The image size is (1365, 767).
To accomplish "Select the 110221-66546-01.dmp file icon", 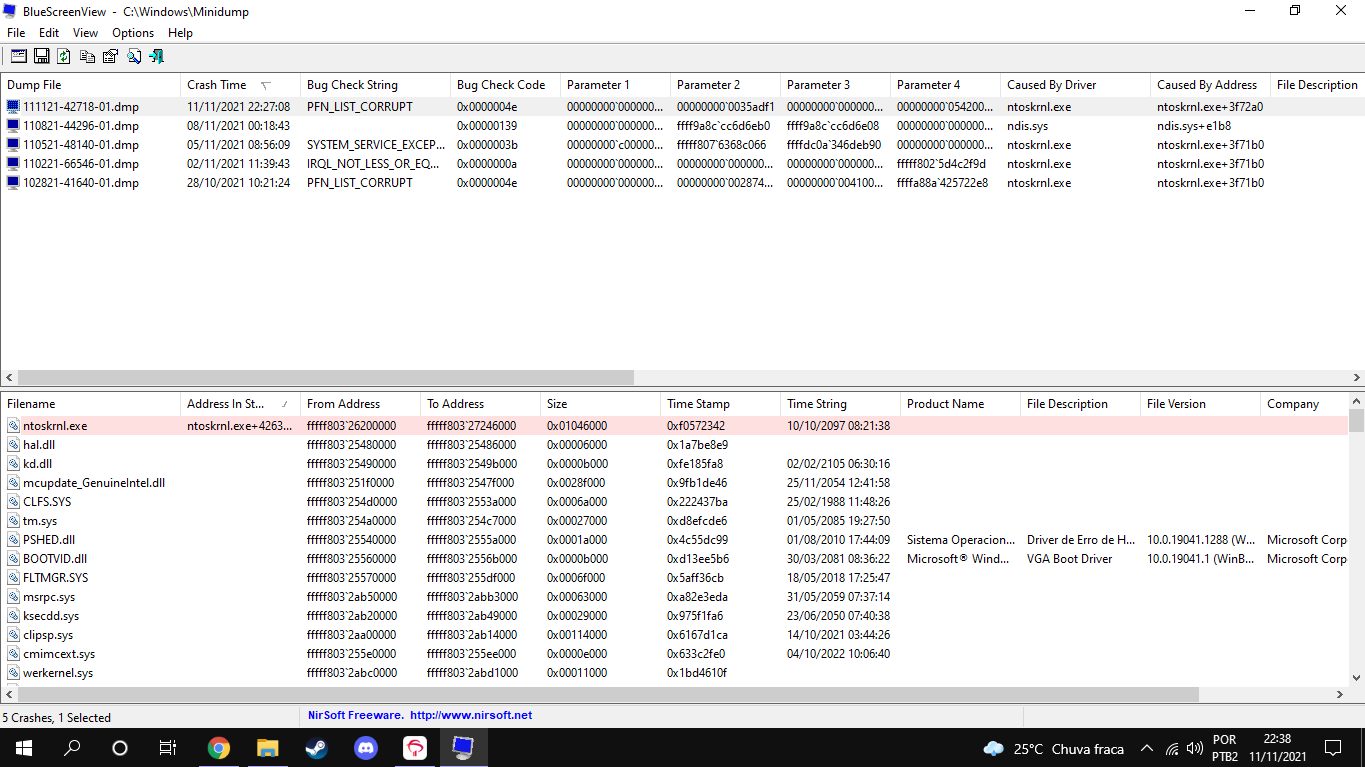I will coord(13,164).
